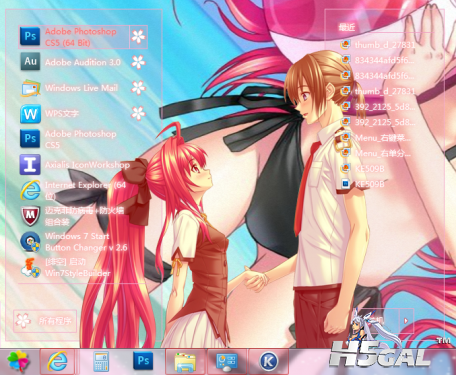The height and width of the screenshot is (375, 456).
Task: Open Calculator from the taskbar
Action: (101, 361)
